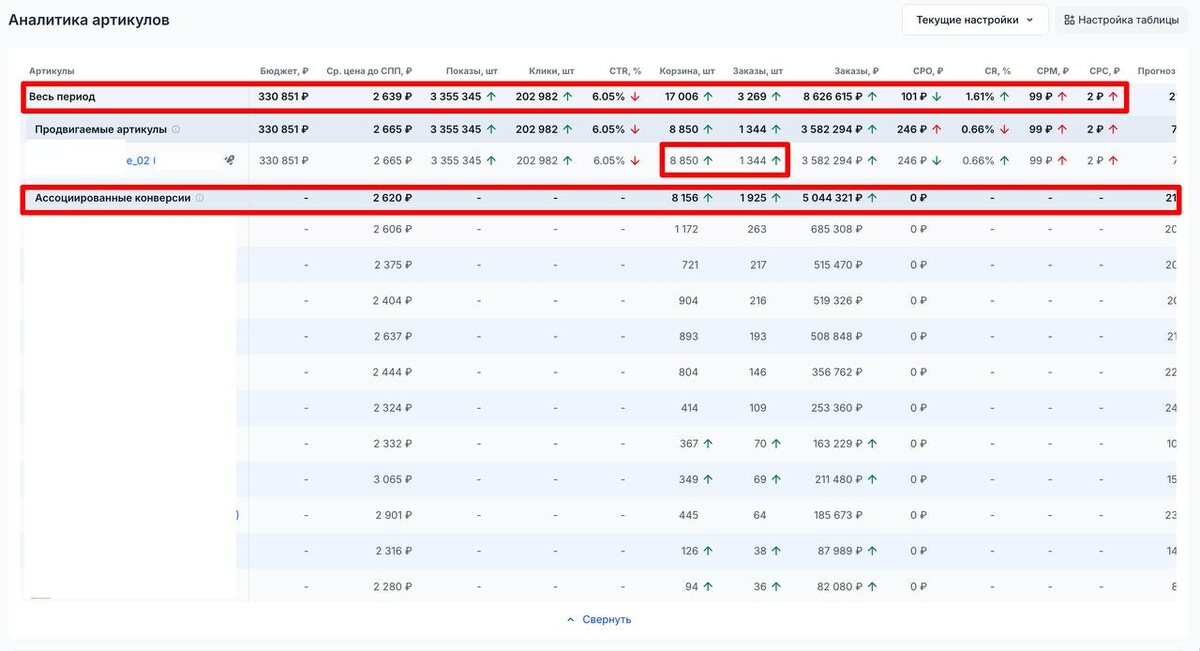The height and width of the screenshot is (651, 1200).
Task: Click the 904 basket cell
Action: tap(689, 301)
